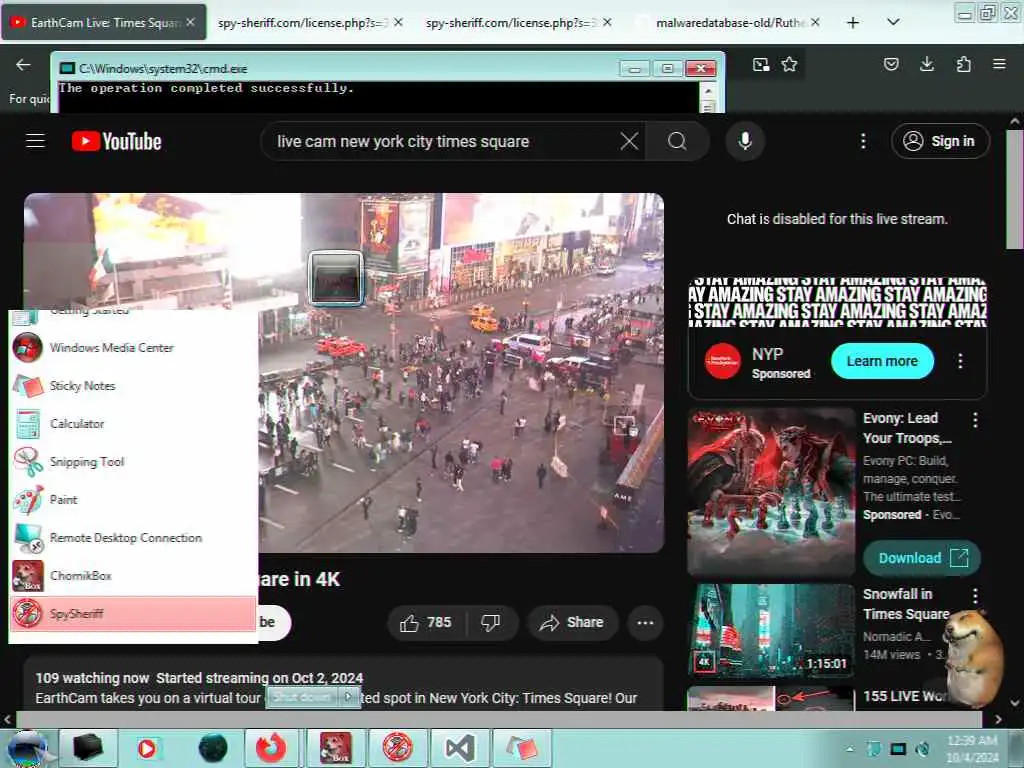
Task: Like the live stream video
Action: [x=426, y=622]
